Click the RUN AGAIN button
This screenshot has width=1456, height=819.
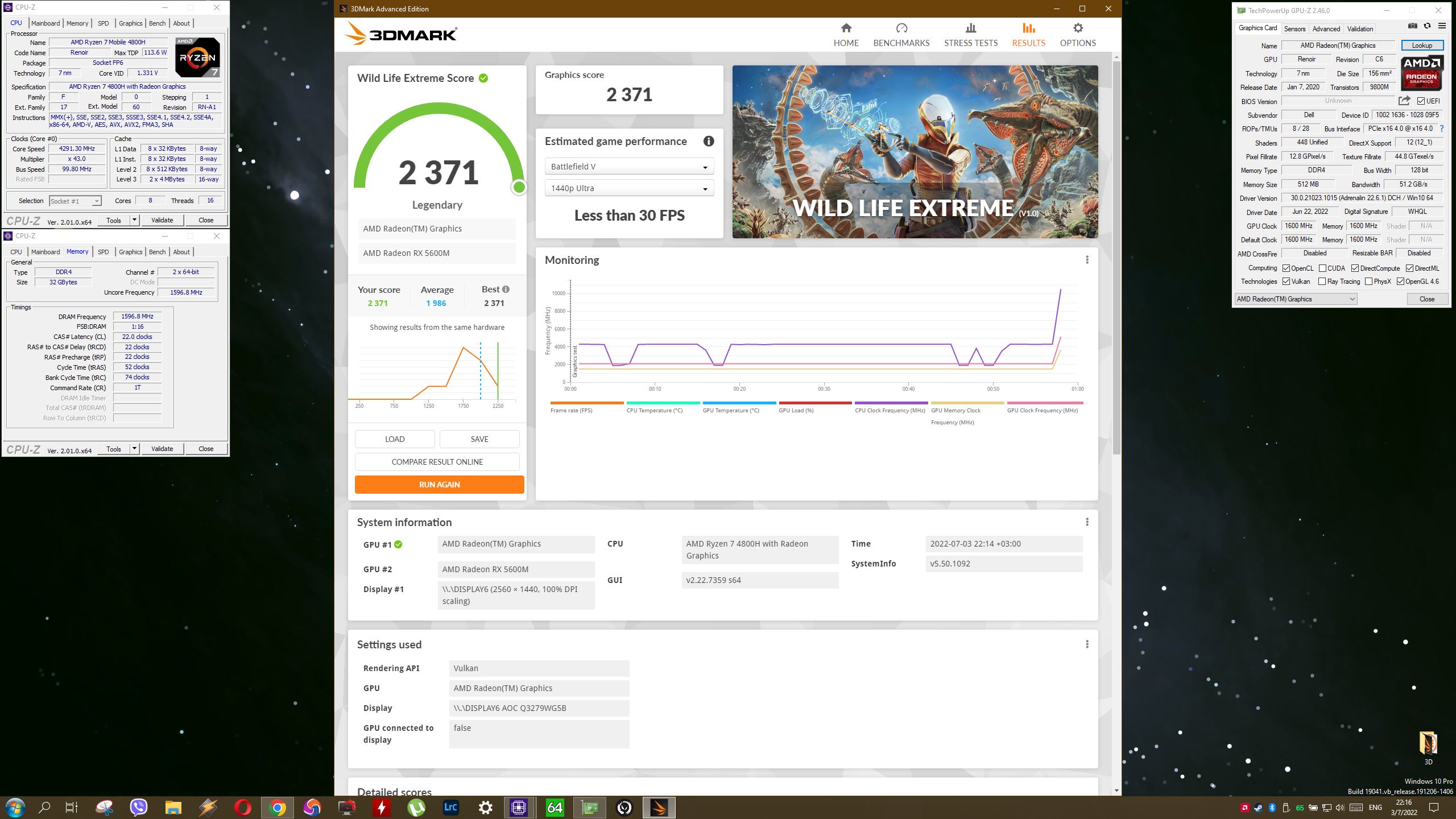(x=439, y=485)
